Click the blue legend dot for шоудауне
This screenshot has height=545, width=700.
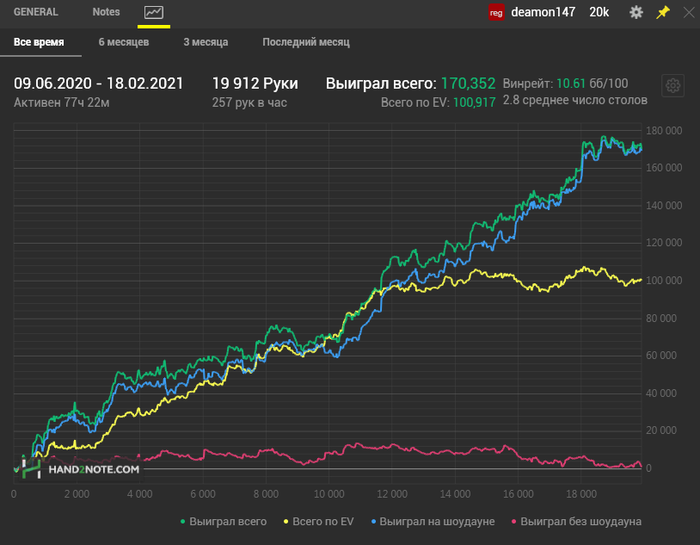click(373, 521)
